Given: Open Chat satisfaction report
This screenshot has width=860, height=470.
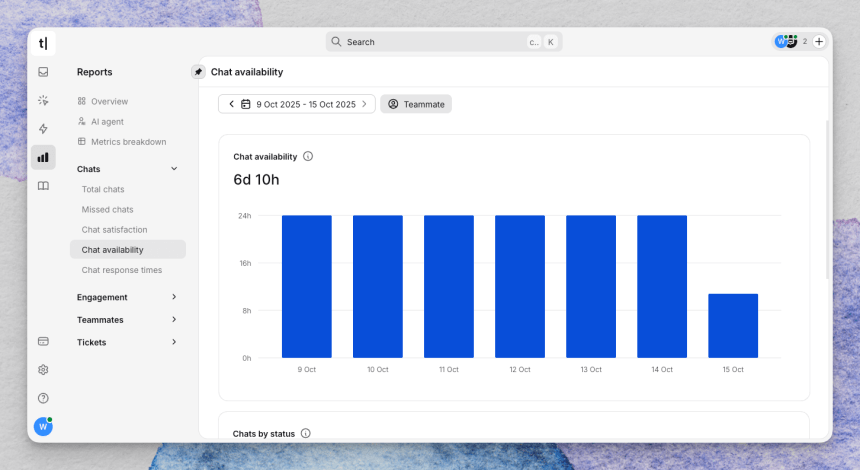Looking at the screenshot, I should 115,230.
